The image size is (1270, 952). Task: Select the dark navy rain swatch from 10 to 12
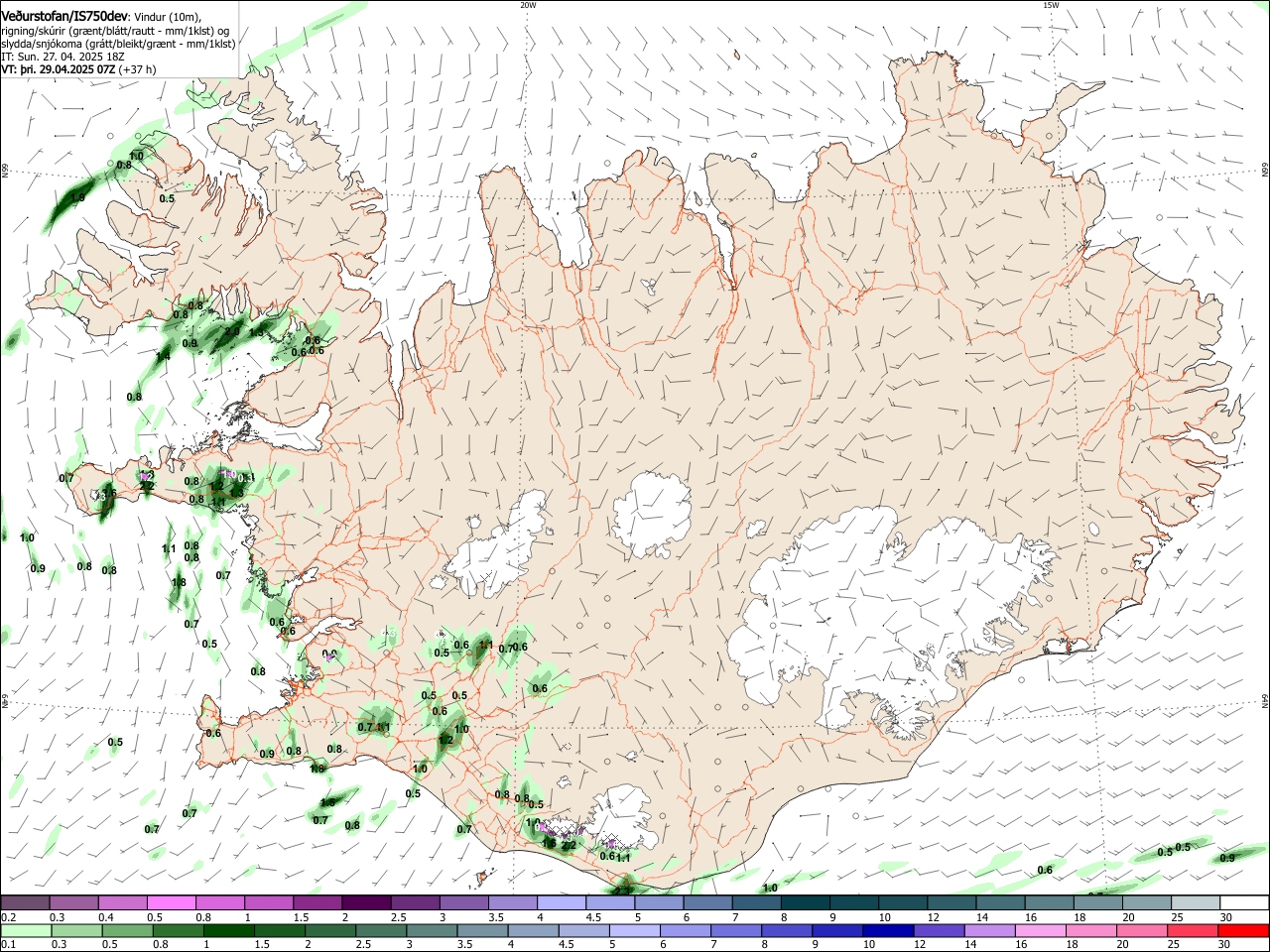[x=889, y=931]
